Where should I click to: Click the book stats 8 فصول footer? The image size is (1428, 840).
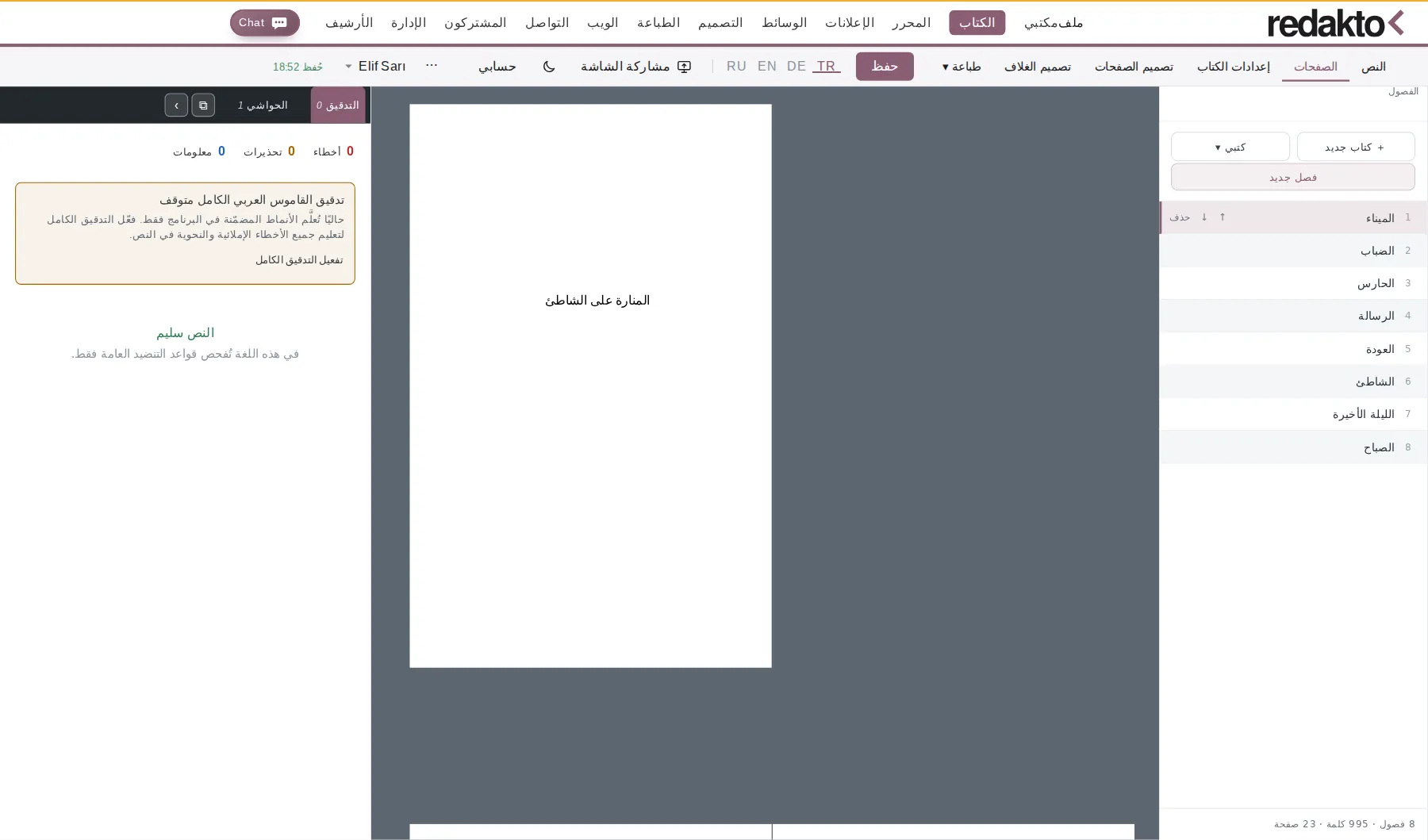[x=1345, y=824]
